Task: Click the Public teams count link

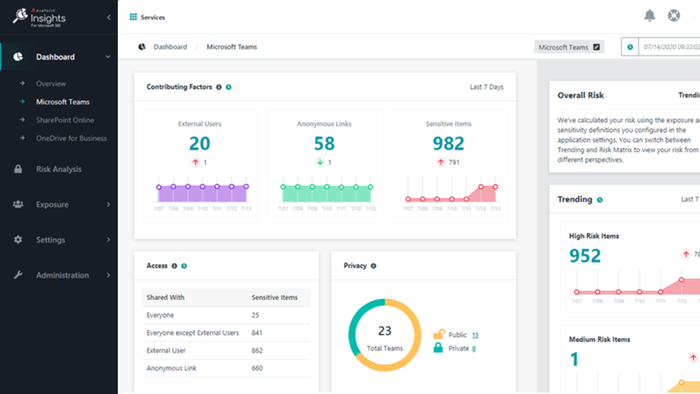Action: click(475, 335)
